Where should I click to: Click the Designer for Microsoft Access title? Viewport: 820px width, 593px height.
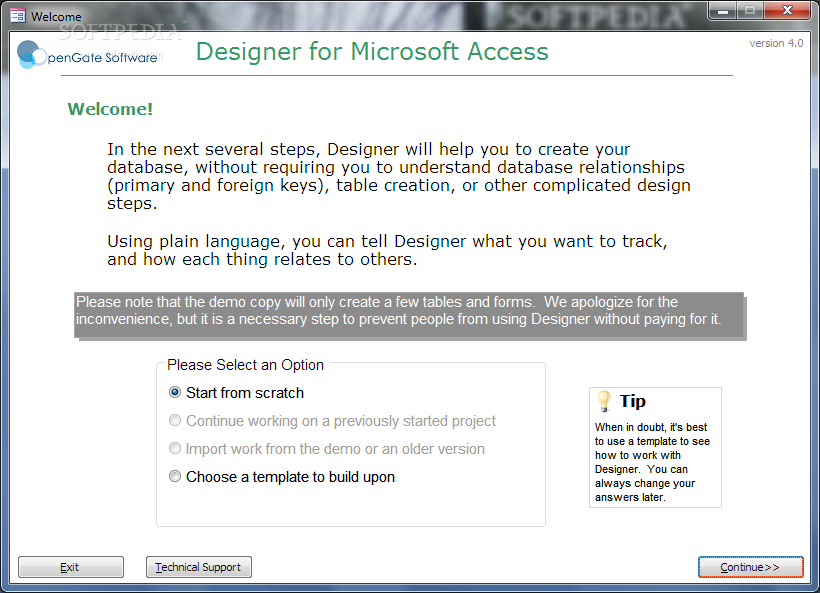pyautogui.click(x=372, y=52)
